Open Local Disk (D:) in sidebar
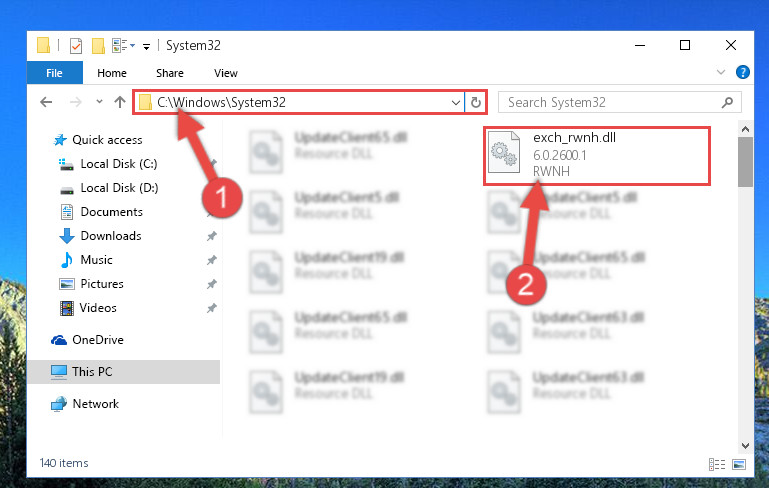The image size is (769, 488). pyautogui.click(x=119, y=188)
